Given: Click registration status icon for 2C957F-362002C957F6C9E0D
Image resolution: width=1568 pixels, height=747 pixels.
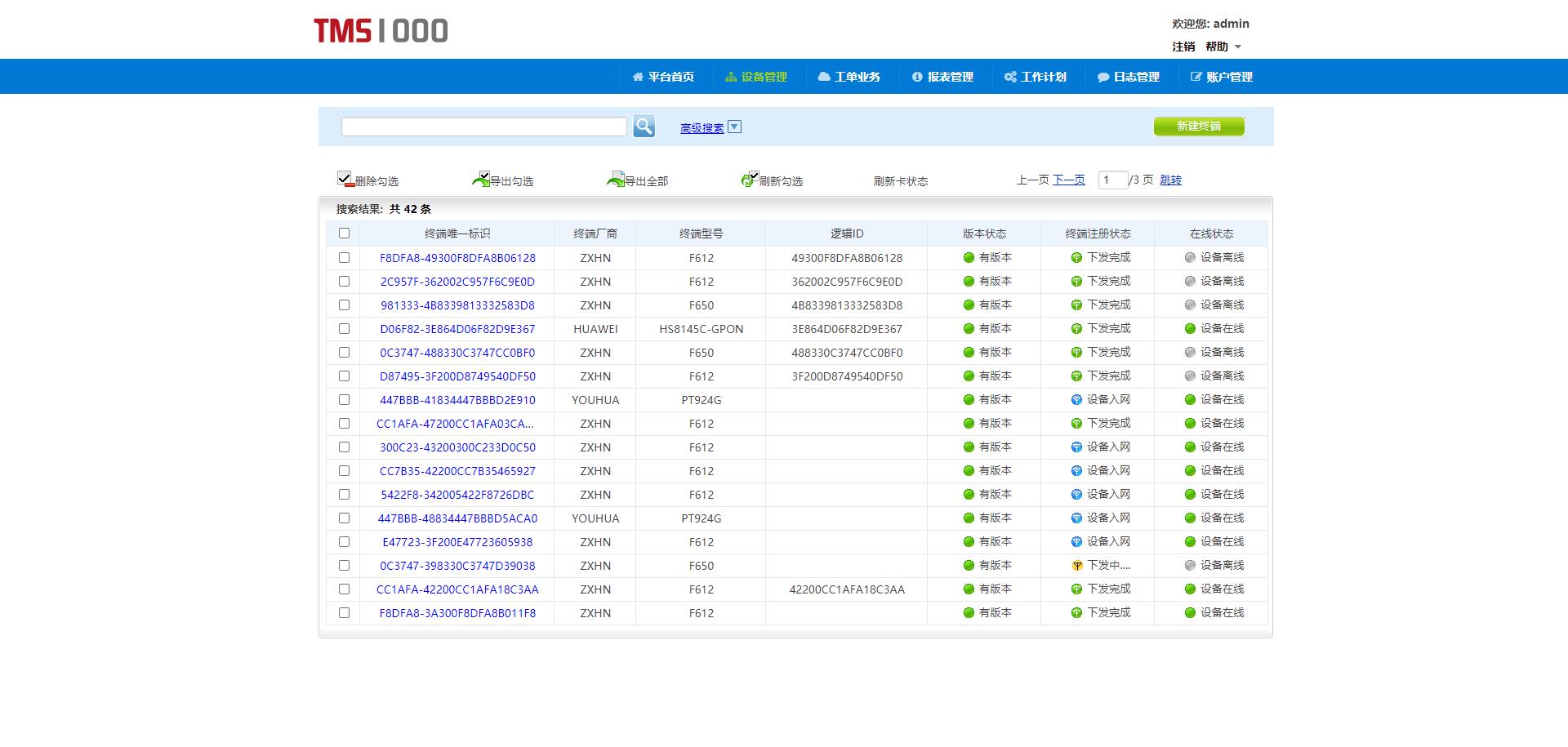Looking at the screenshot, I should (x=1076, y=282).
